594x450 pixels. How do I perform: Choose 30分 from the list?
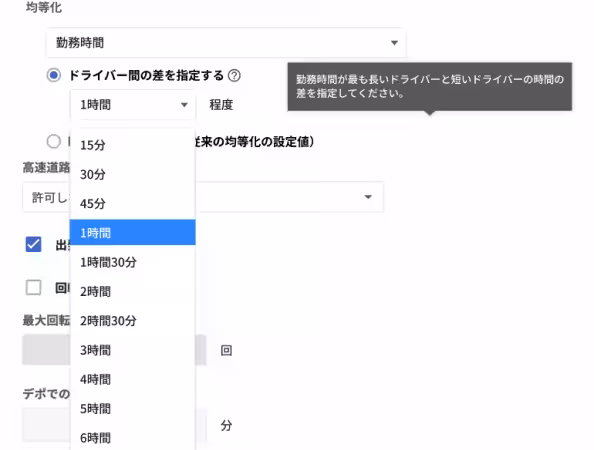[x=133, y=174]
